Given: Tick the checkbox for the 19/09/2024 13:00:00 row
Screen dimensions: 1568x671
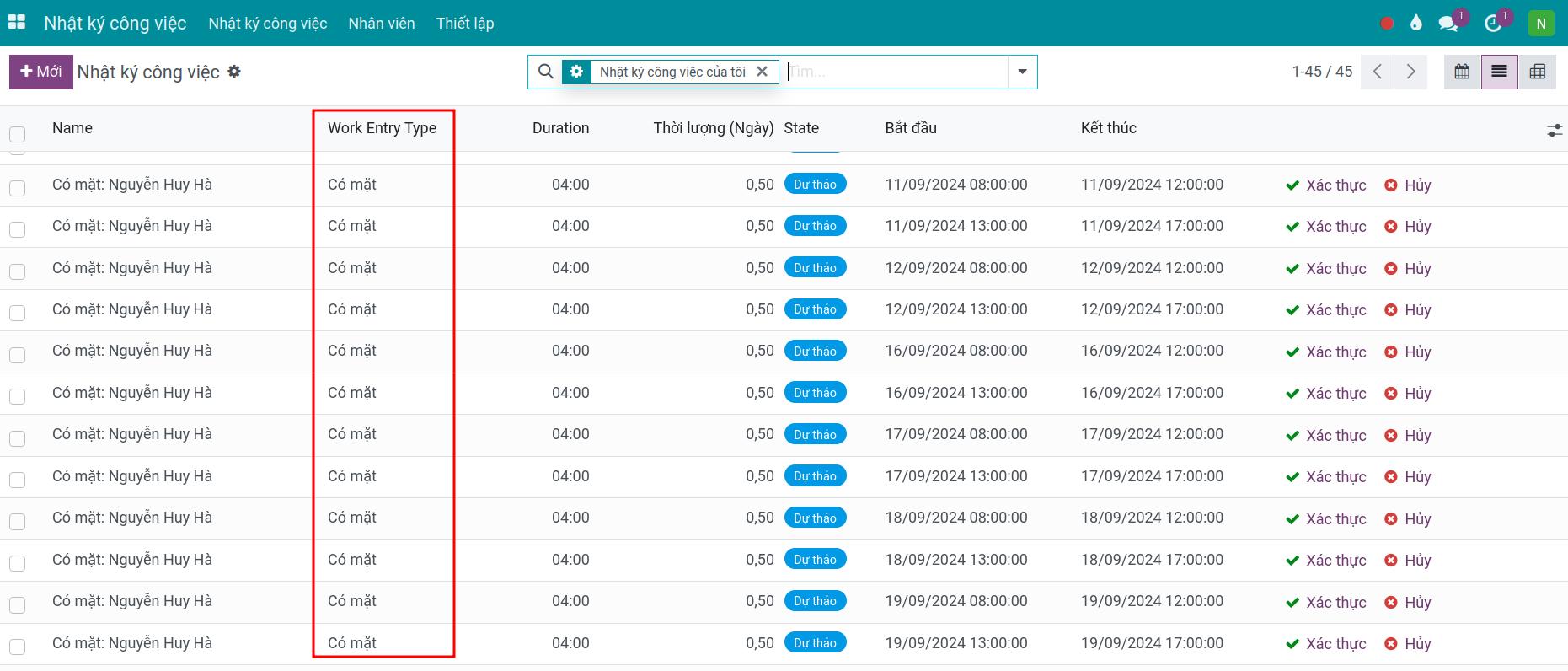Looking at the screenshot, I should click(x=17, y=647).
